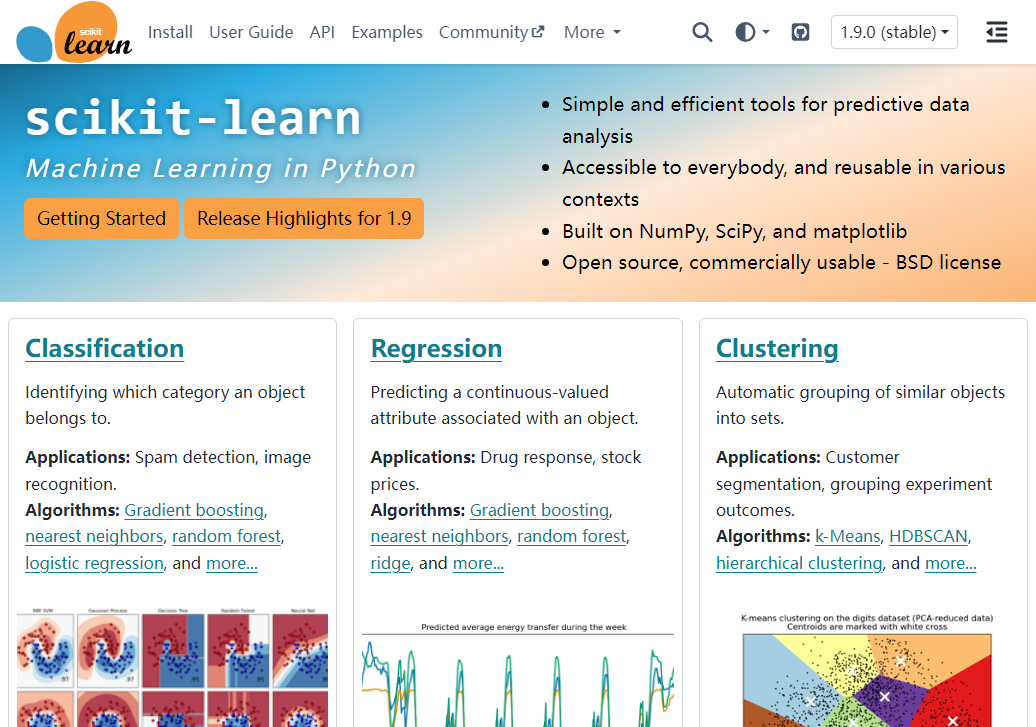Click the 'Machine Learning in Python' subtitle

pos(221,169)
